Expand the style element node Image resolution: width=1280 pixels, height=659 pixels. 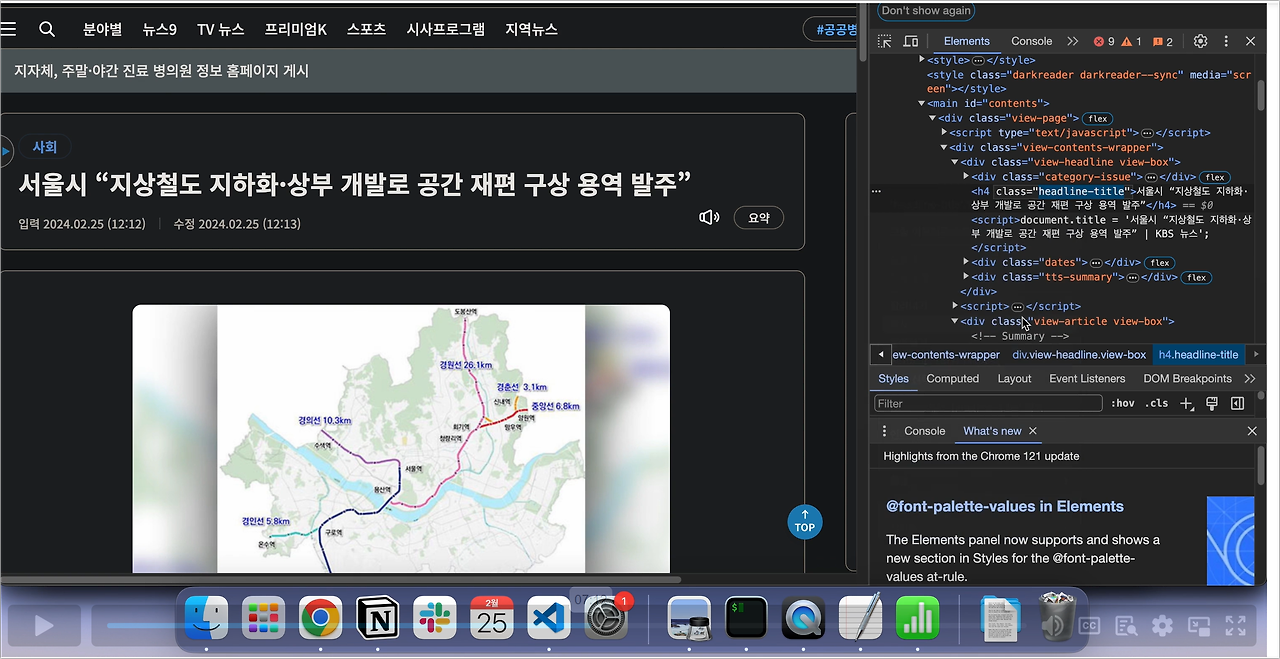pyautogui.click(x=922, y=60)
